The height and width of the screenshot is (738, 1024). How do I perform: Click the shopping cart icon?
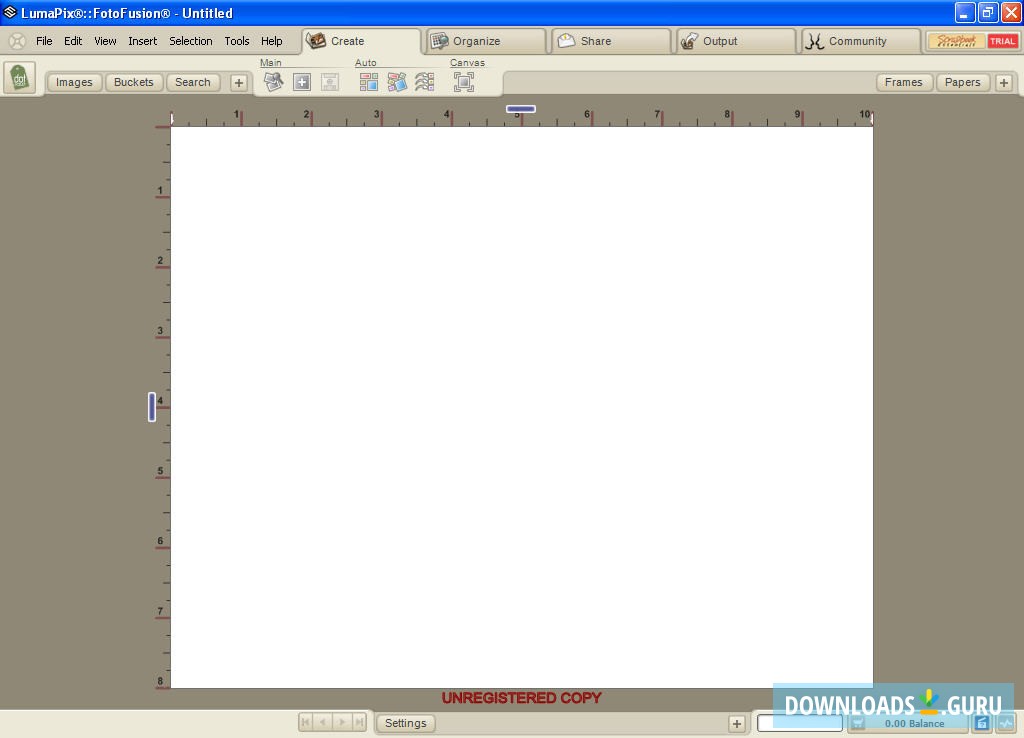tap(858, 723)
